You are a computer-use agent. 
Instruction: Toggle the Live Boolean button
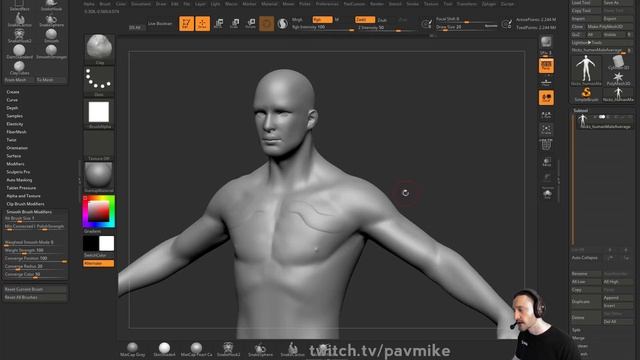coord(160,24)
